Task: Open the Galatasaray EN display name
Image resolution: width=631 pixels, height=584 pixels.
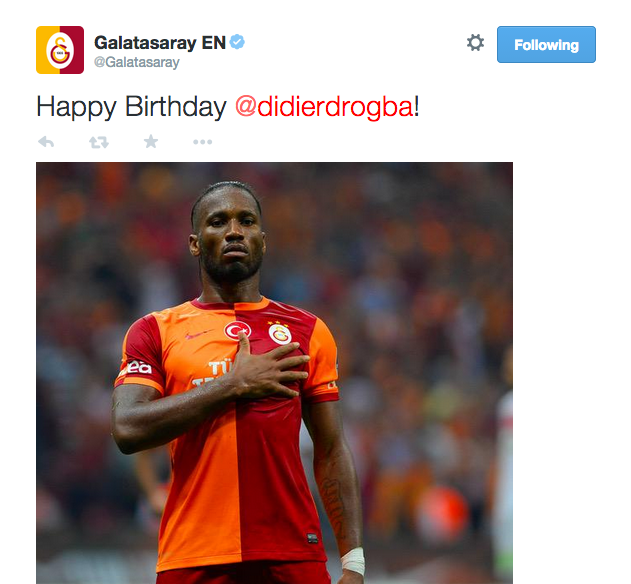Action: [160, 43]
